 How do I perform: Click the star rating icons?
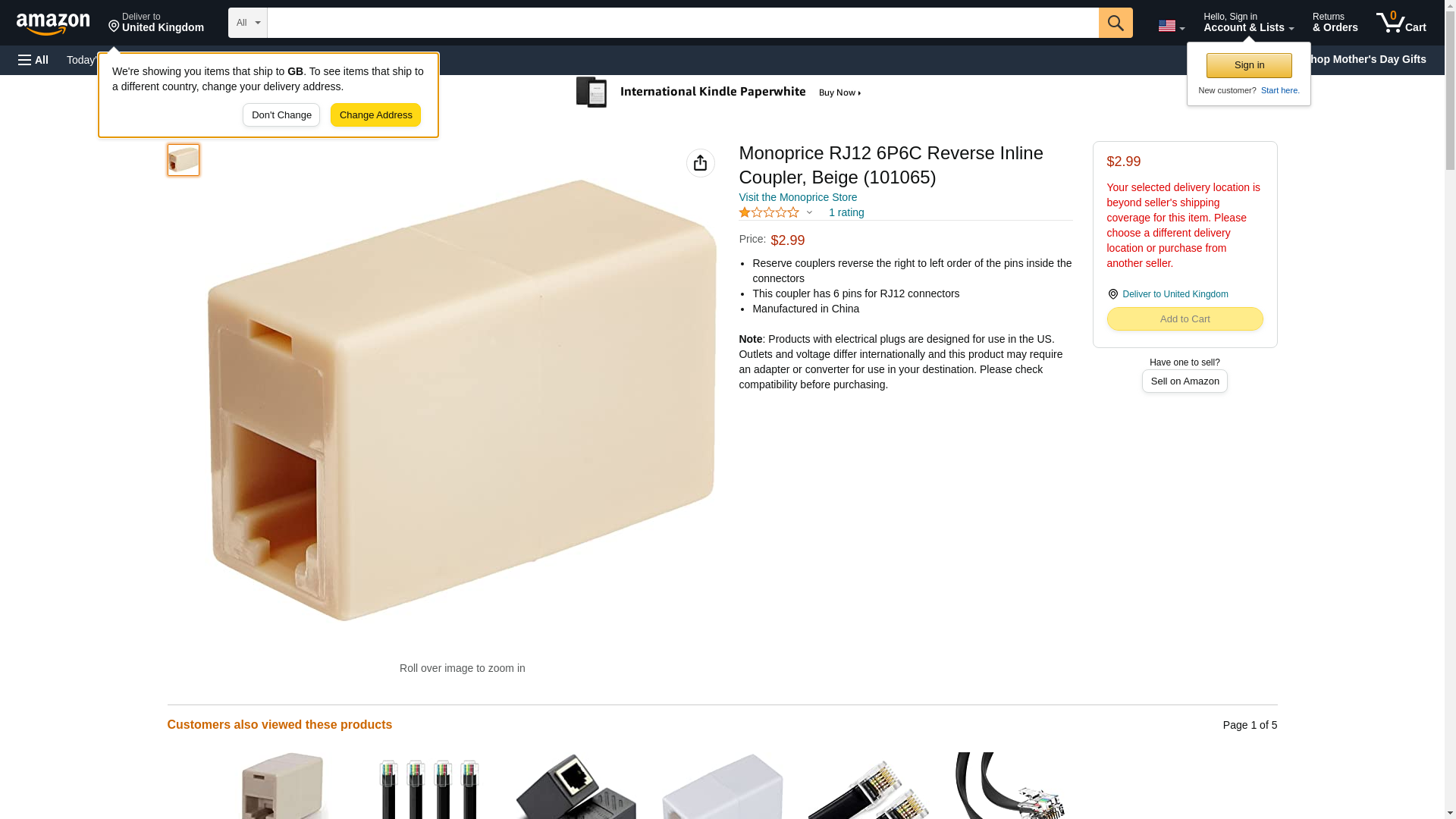click(769, 212)
